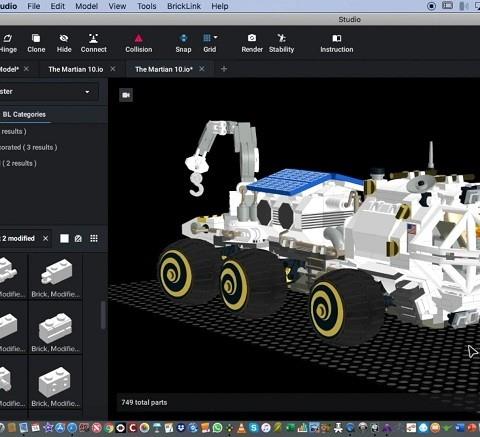The width and height of the screenshot is (480, 437).
Task: Close the unmodified The Martian 10.io tab
Action: [x=113, y=69]
